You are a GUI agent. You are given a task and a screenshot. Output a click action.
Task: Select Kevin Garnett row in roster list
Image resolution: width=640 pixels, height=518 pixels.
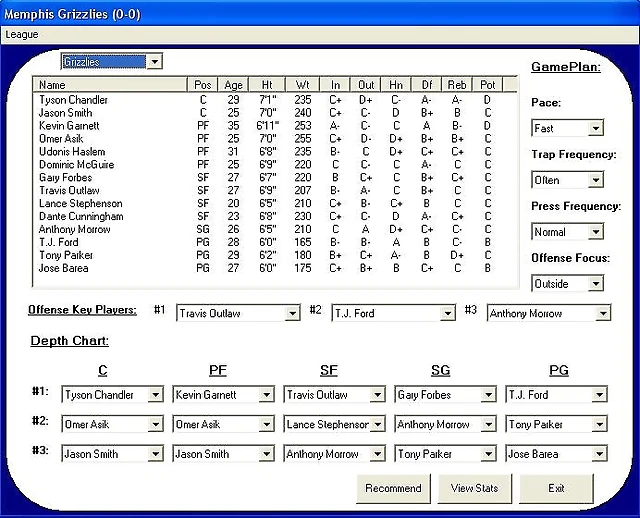[274, 126]
